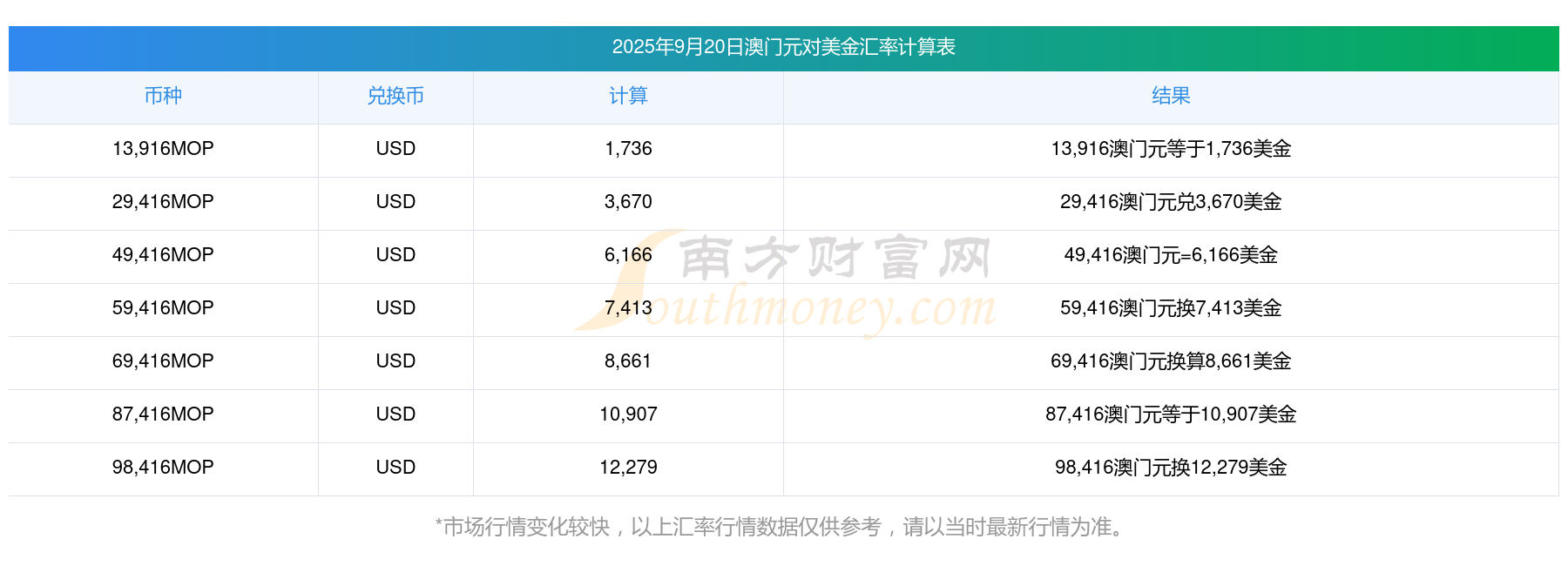Click the 59,416MOP cell

pyautogui.click(x=163, y=308)
